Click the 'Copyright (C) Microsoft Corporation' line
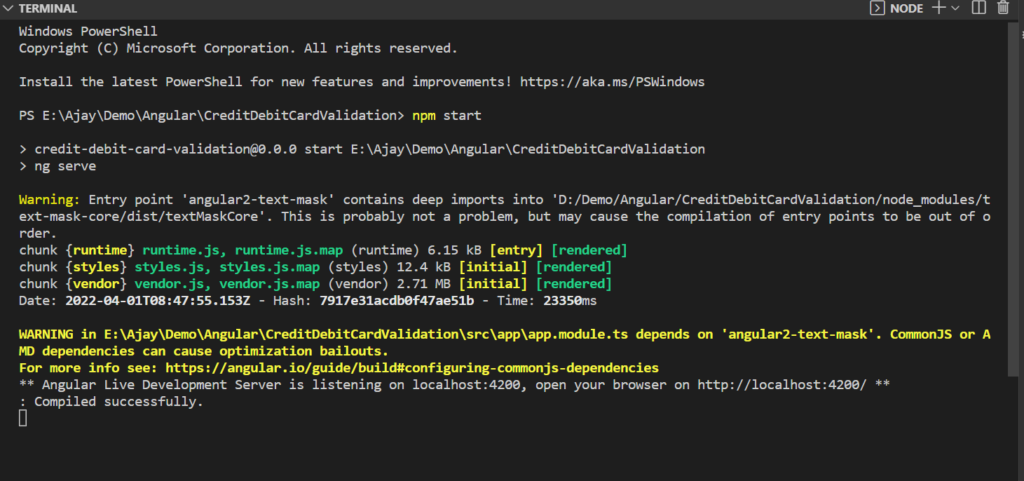Viewport: 1024px width, 481px height. click(238, 48)
